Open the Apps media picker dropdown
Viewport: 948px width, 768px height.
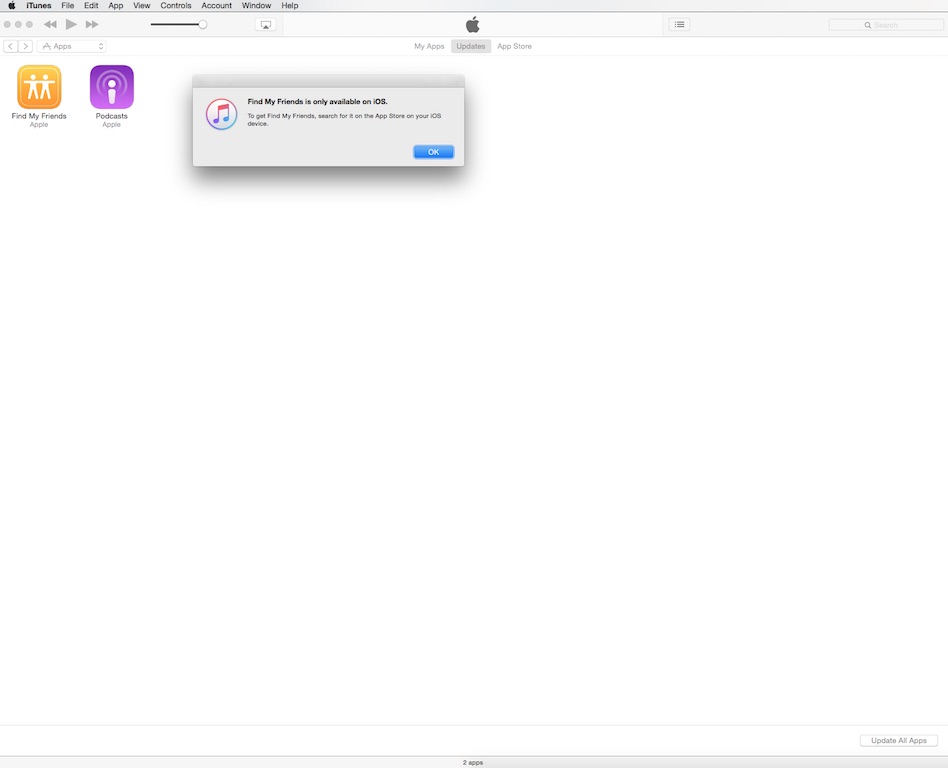click(x=71, y=46)
